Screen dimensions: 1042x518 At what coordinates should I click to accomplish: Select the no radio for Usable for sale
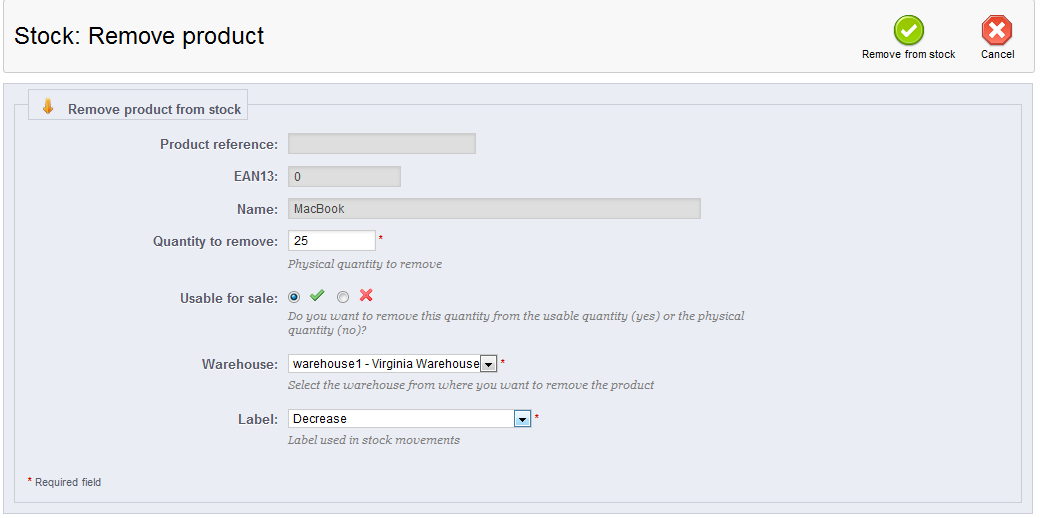point(342,297)
